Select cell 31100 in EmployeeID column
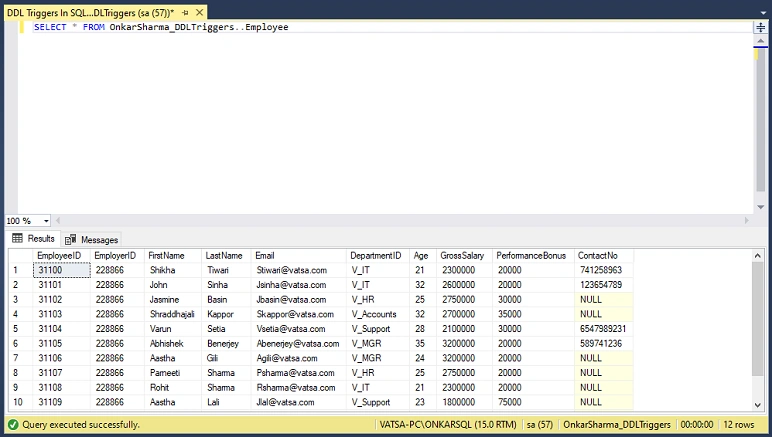 (62, 270)
